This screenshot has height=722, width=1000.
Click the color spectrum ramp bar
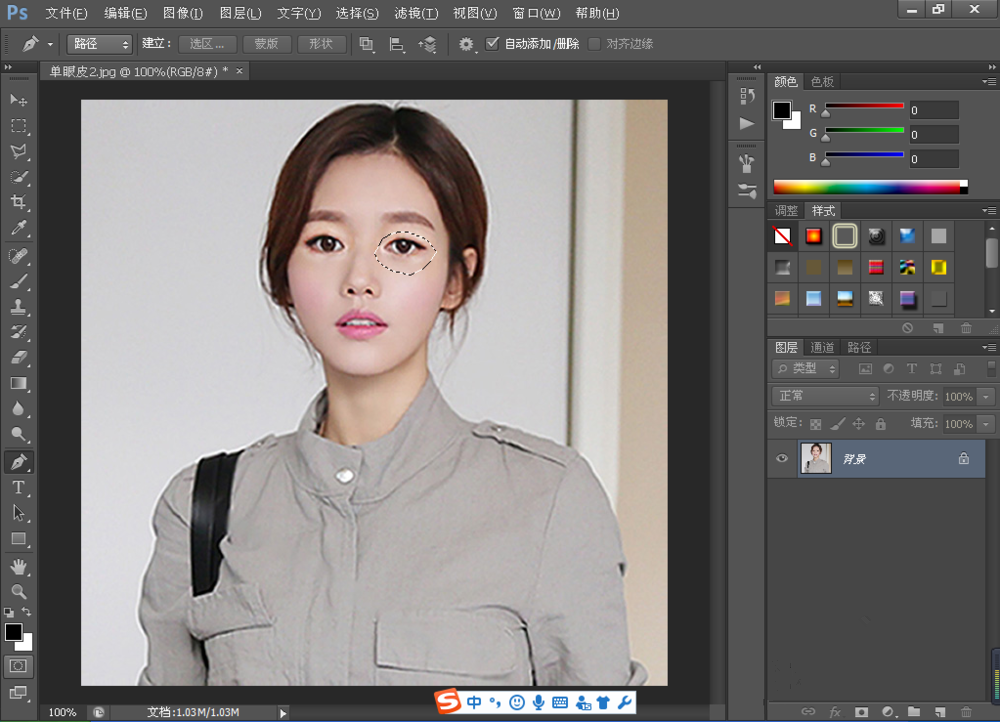[865, 187]
